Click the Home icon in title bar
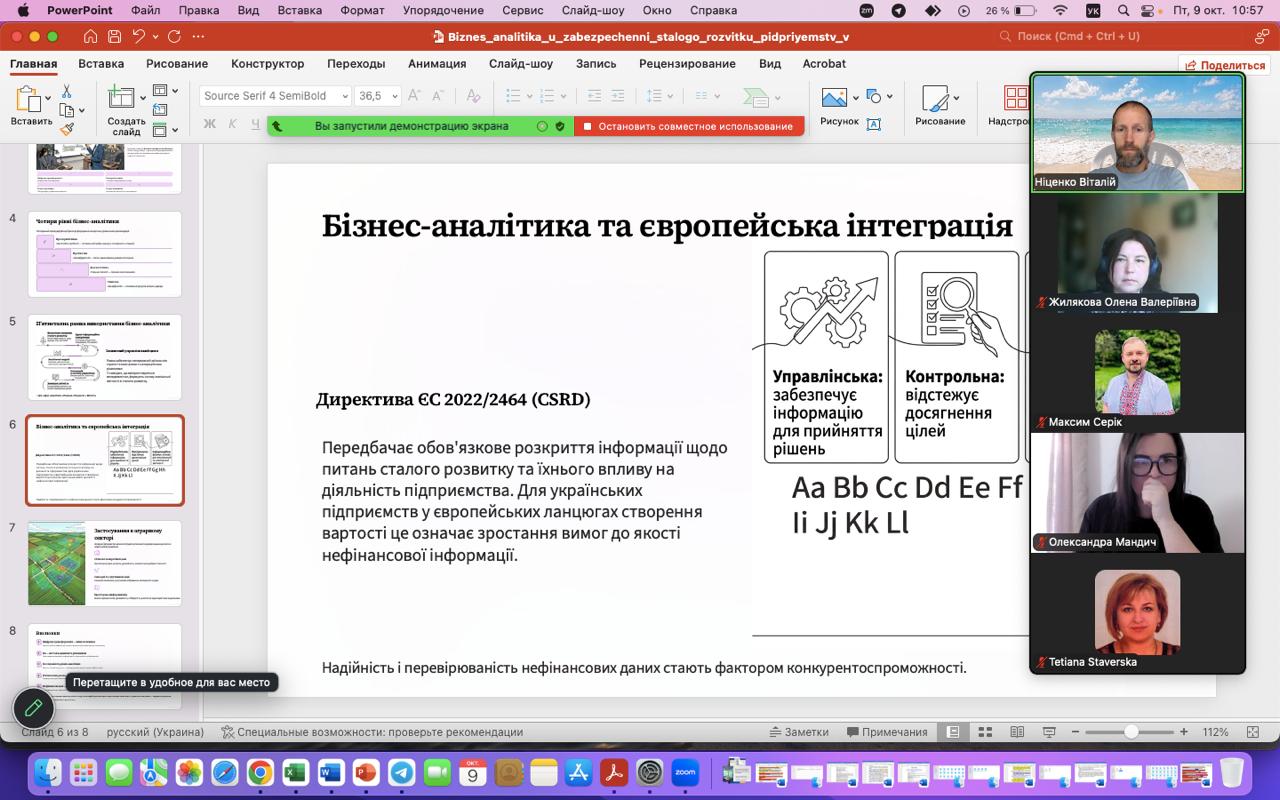The width and height of the screenshot is (1280, 800). pos(91,36)
